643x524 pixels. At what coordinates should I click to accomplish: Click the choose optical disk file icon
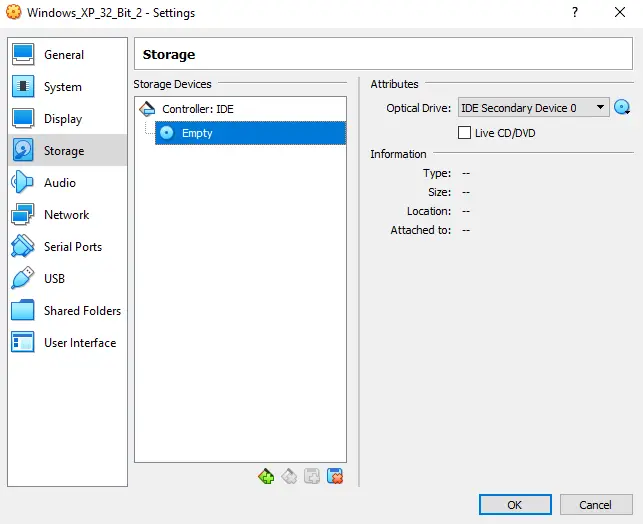coord(622,107)
